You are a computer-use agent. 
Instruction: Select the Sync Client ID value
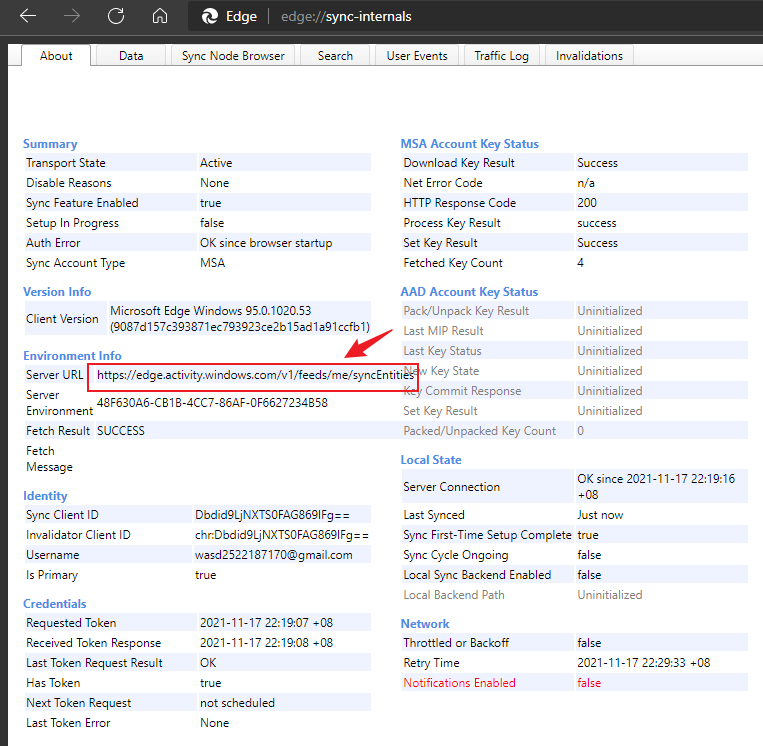[272, 515]
